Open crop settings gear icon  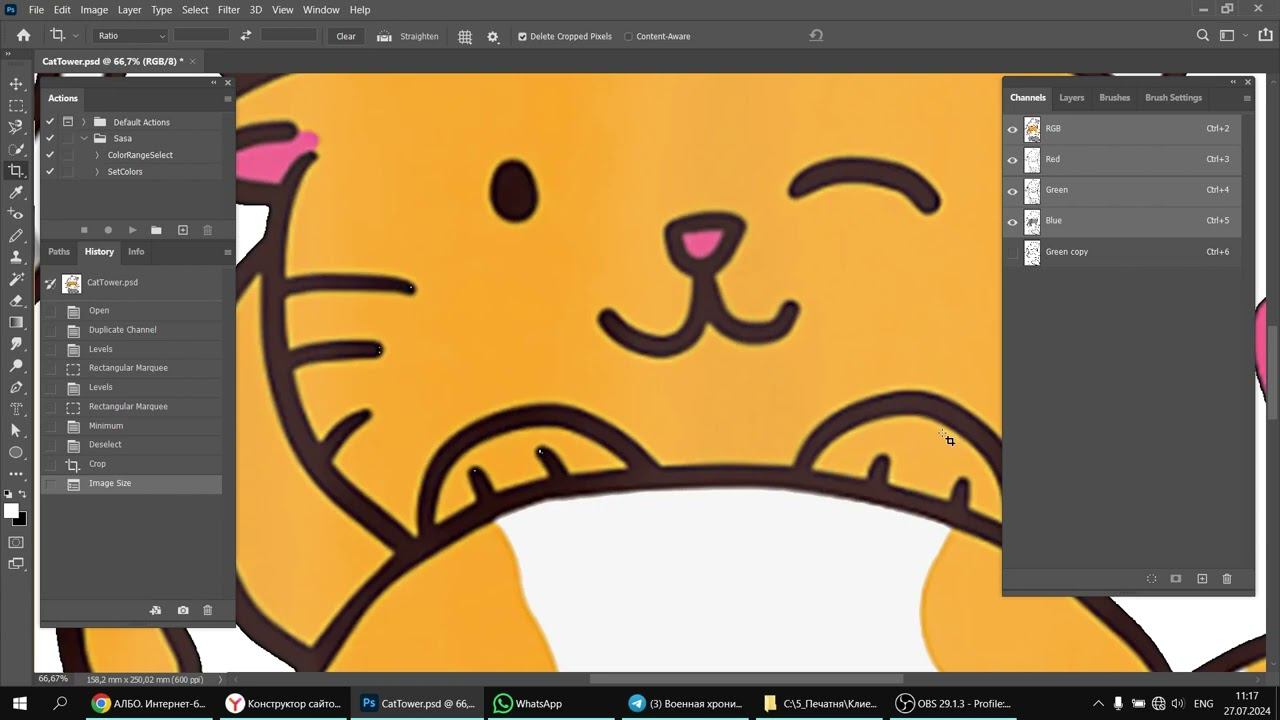tap(493, 36)
